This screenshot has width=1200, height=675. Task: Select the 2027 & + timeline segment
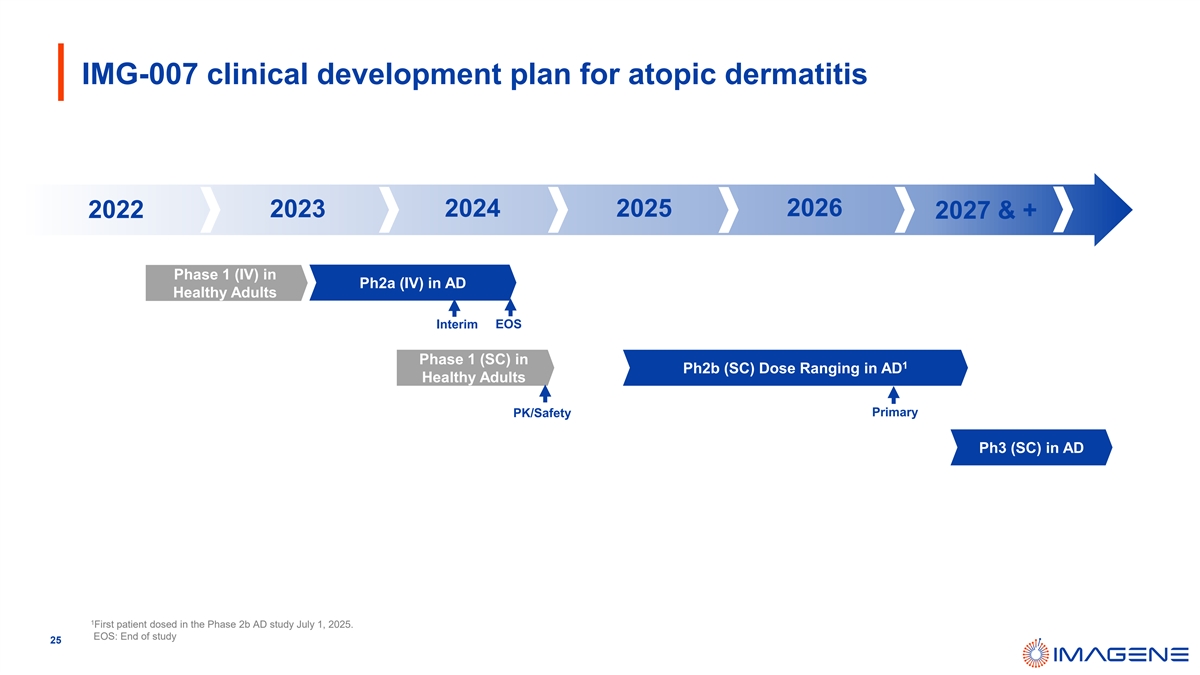(x=985, y=211)
